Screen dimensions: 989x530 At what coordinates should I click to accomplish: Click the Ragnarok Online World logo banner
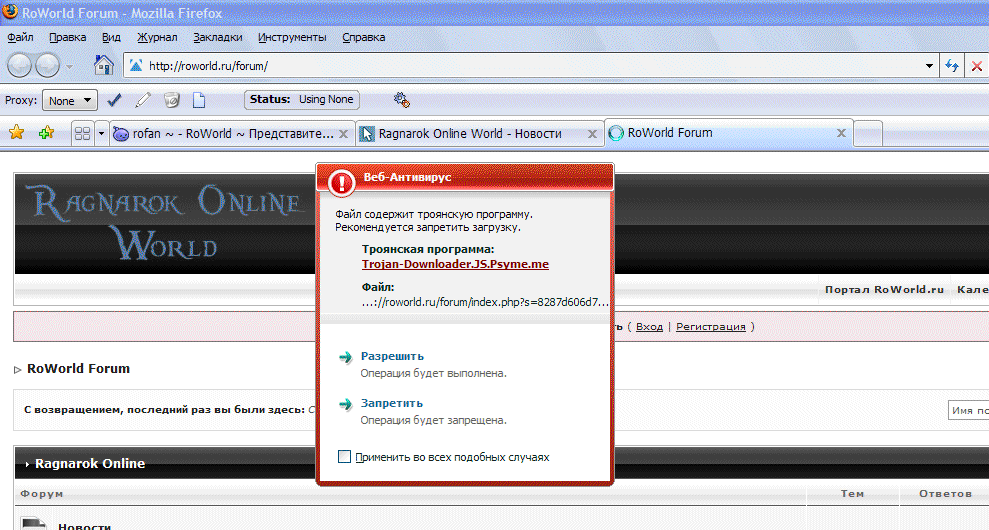click(165, 223)
